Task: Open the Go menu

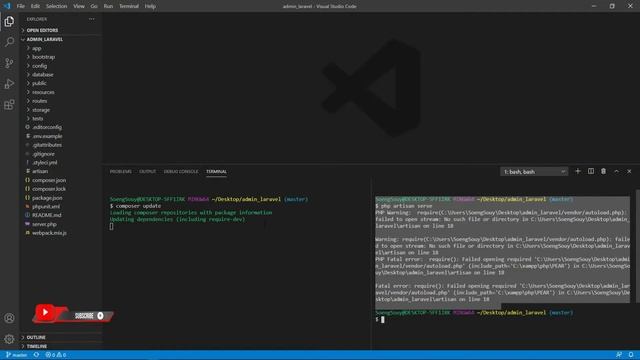Action: [x=94, y=6]
